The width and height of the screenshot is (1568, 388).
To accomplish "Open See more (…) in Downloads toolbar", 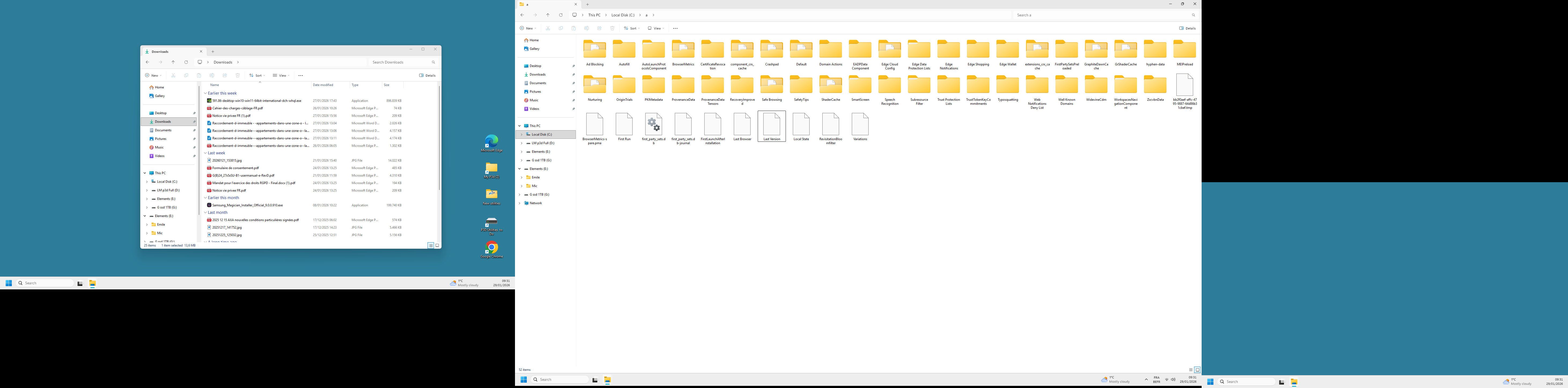I will [301, 75].
